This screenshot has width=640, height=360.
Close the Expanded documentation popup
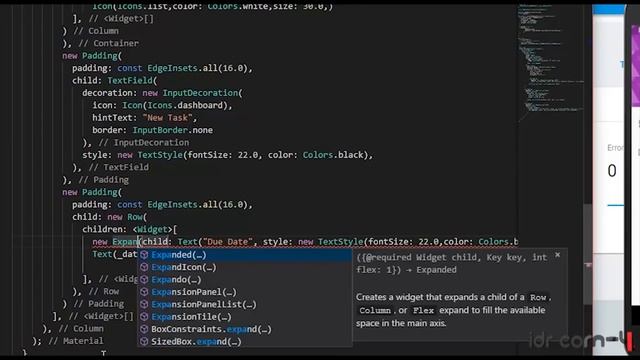click(558, 255)
